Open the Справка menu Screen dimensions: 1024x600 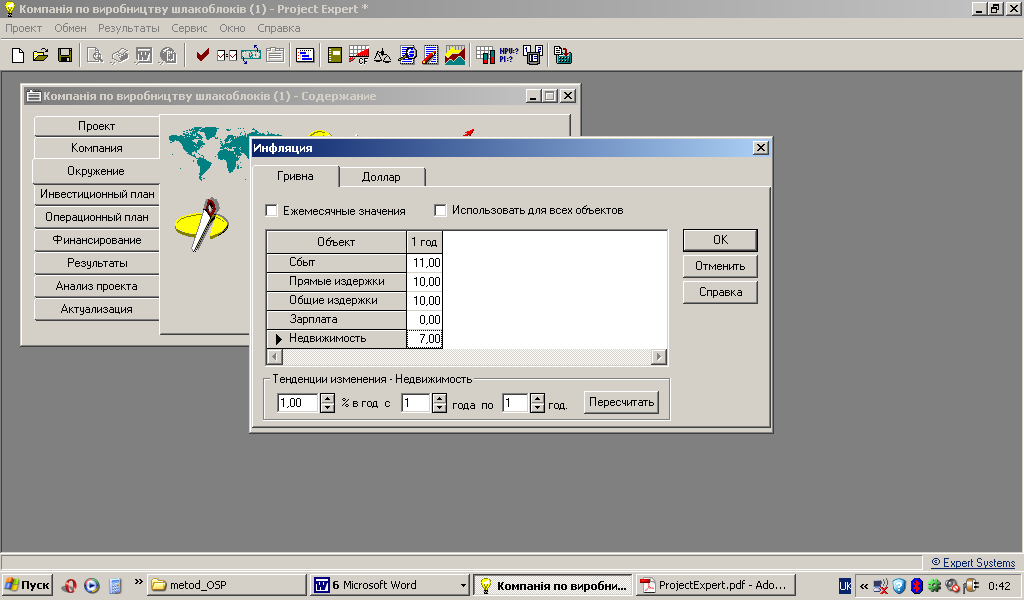pyautogui.click(x=279, y=28)
